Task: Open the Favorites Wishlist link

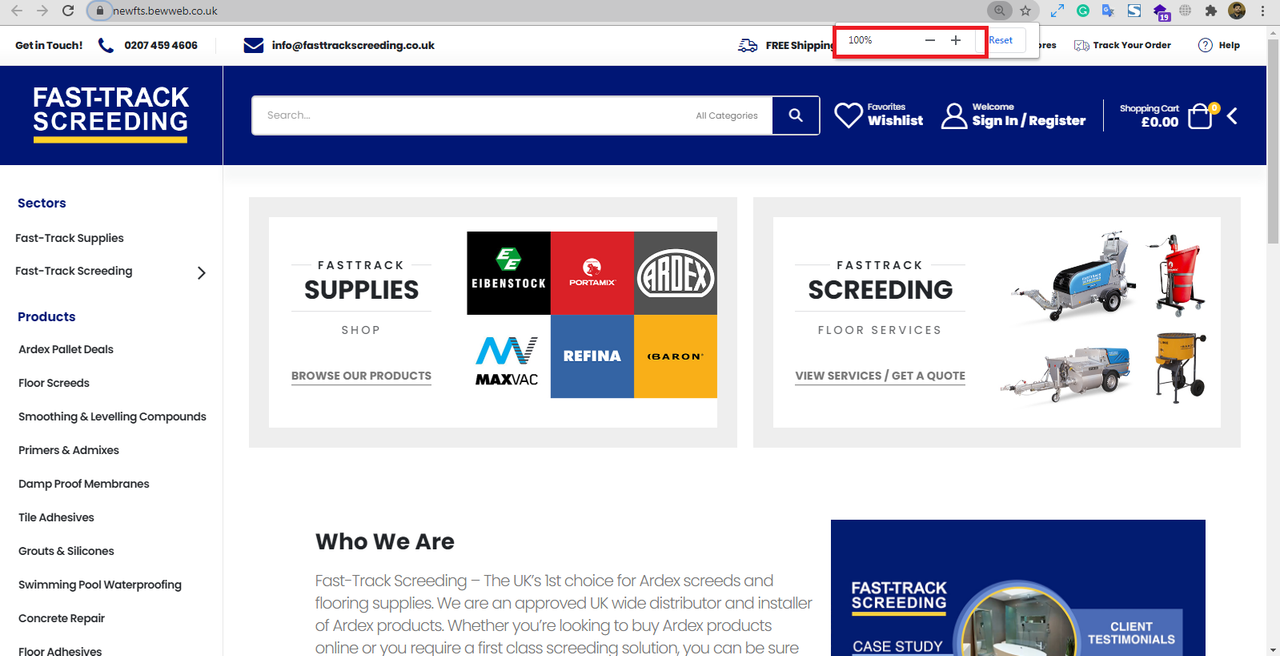Action: point(895,115)
